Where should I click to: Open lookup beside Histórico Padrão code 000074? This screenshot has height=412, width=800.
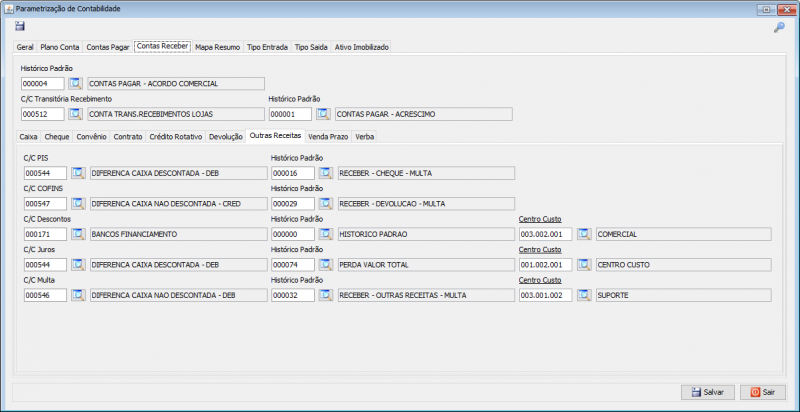[x=326, y=265]
